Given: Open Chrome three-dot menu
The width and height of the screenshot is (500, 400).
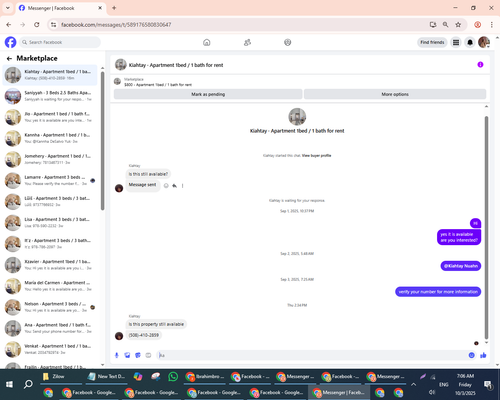Looking at the screenshot, I should (492, 25).
